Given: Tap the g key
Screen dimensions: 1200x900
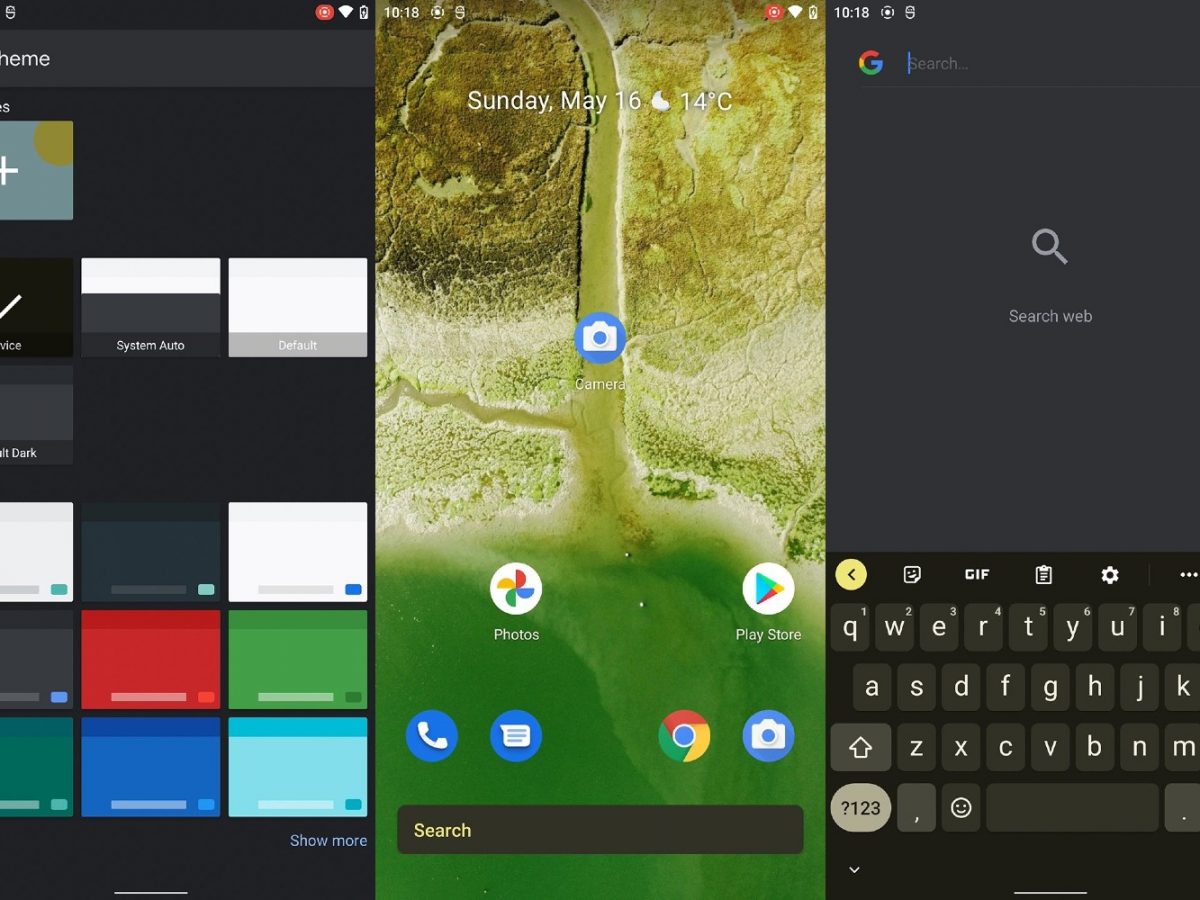Looking at the screenshot, I should (x=1050, y=687).
